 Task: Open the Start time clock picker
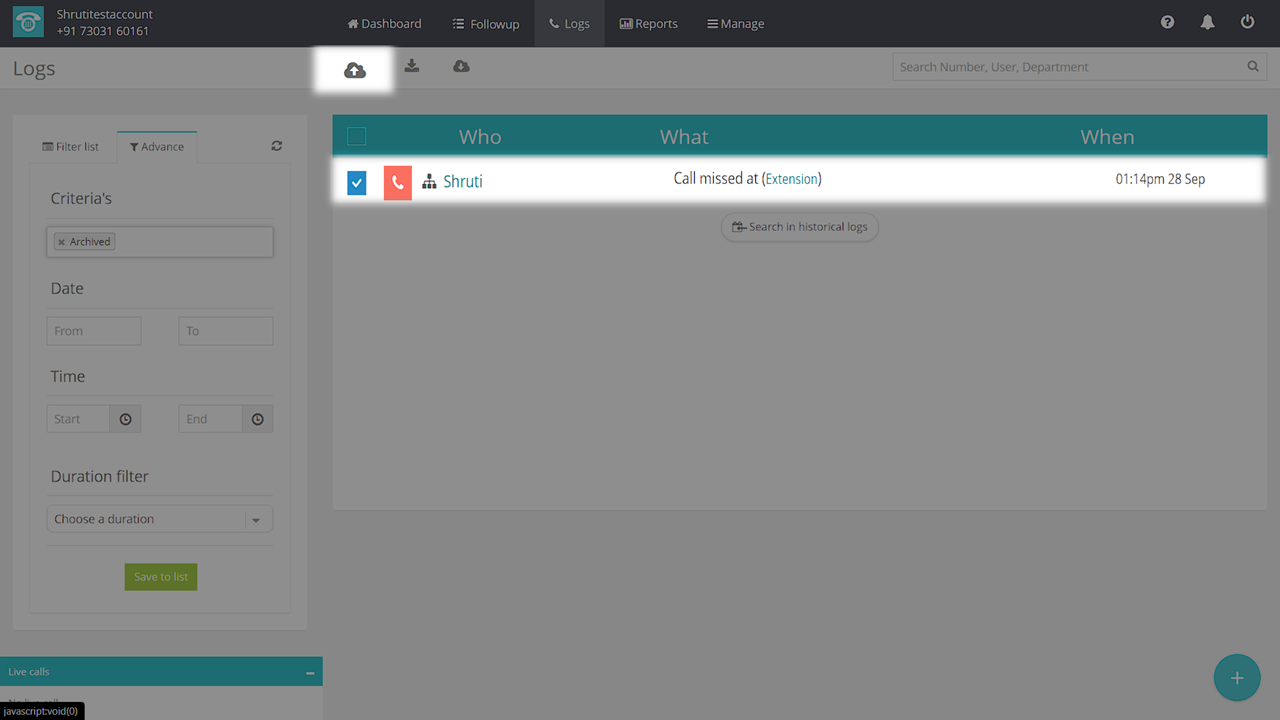125,419
